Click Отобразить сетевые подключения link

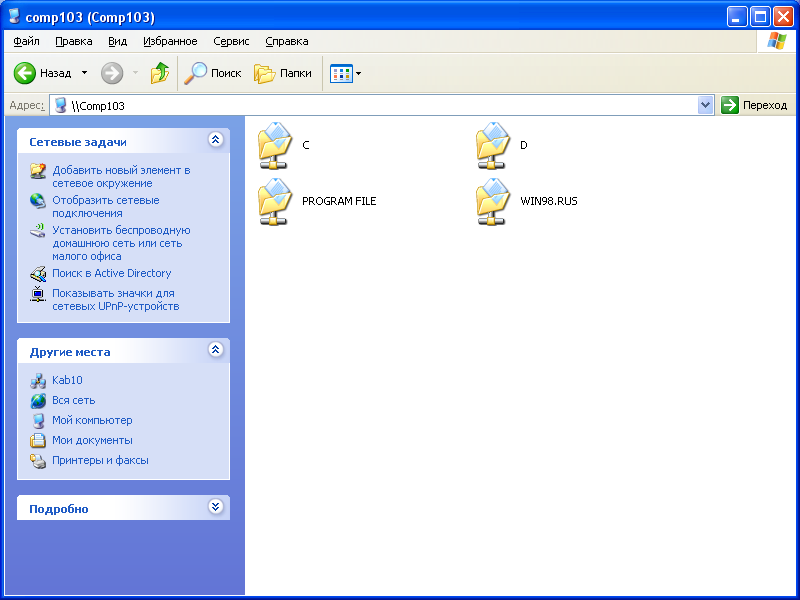tap(106, 207)
